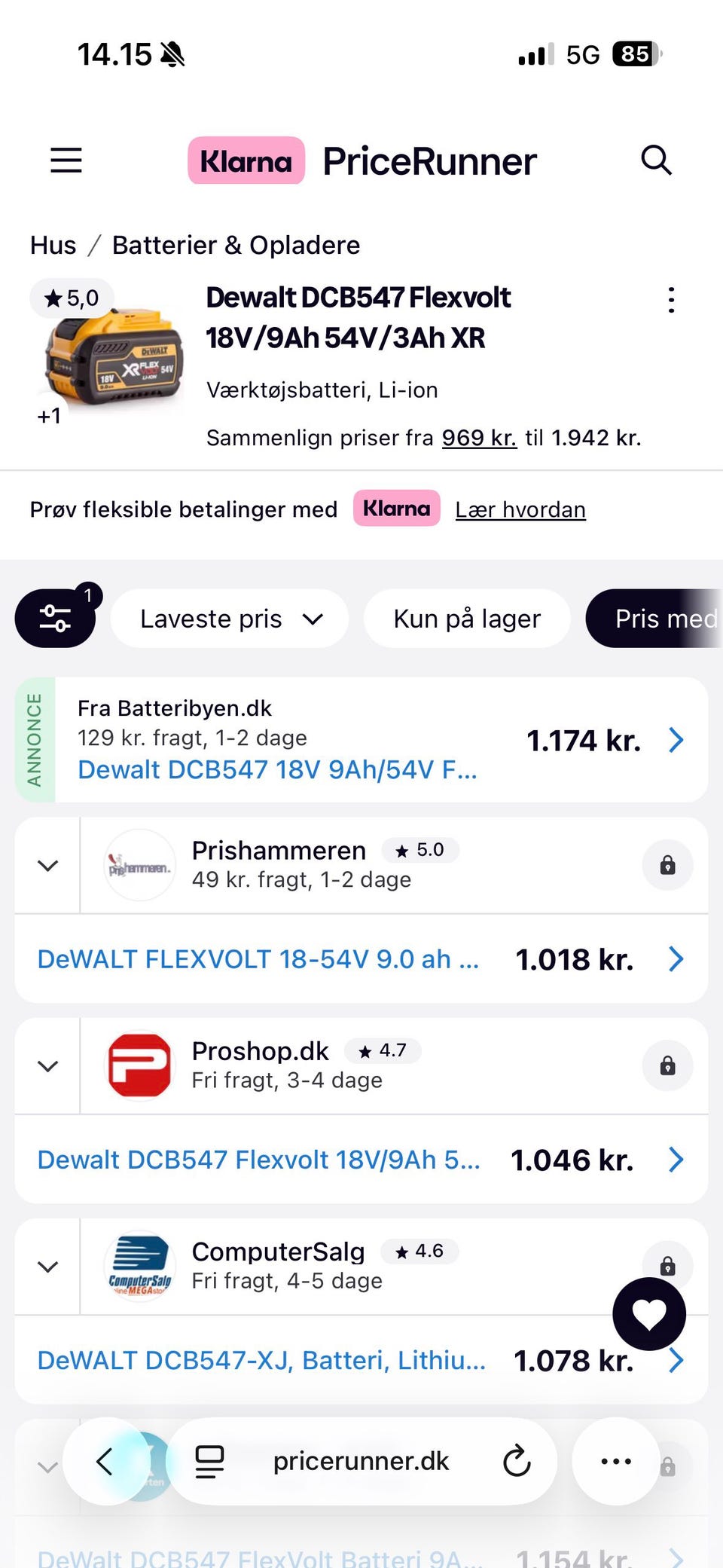This screenshot has width=723, height=1568.
Task: Click the Lær hvordan link
Action: [520, 510]
